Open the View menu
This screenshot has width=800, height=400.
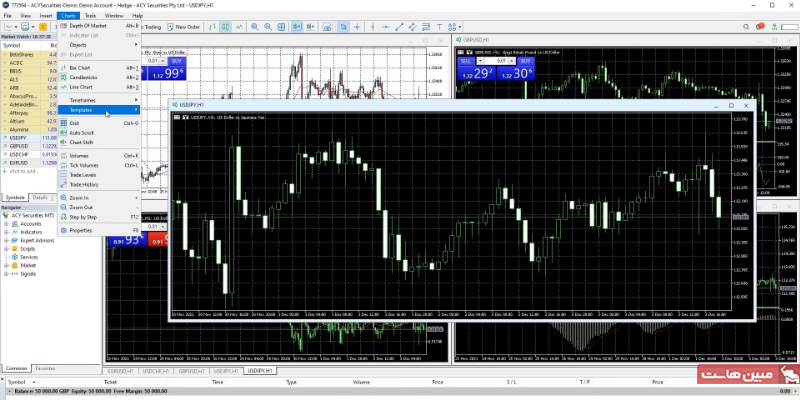tap(26, 16)
